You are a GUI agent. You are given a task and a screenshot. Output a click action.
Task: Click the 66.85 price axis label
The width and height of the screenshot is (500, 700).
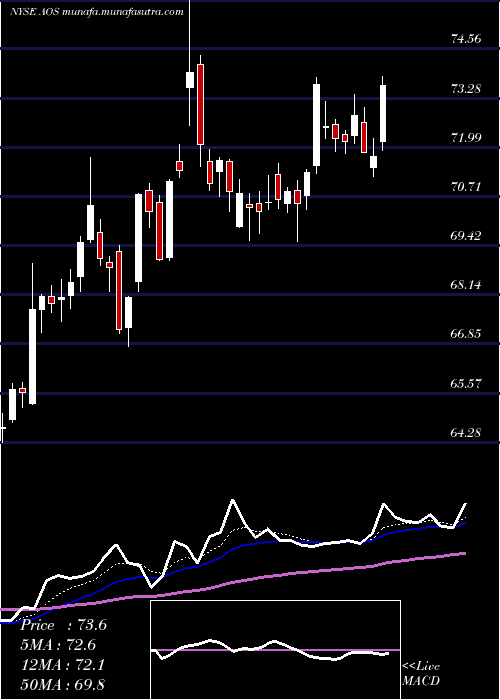click(466, 333)
